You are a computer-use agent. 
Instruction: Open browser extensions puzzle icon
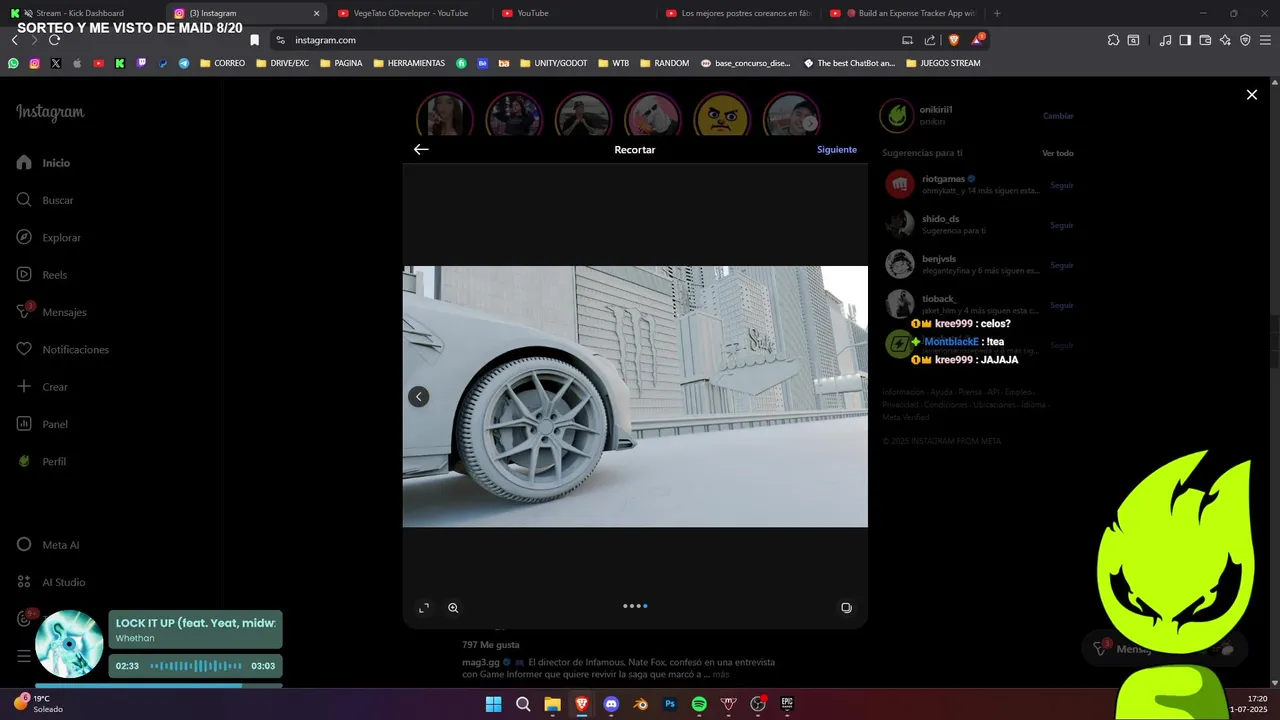coord(1113,40)
